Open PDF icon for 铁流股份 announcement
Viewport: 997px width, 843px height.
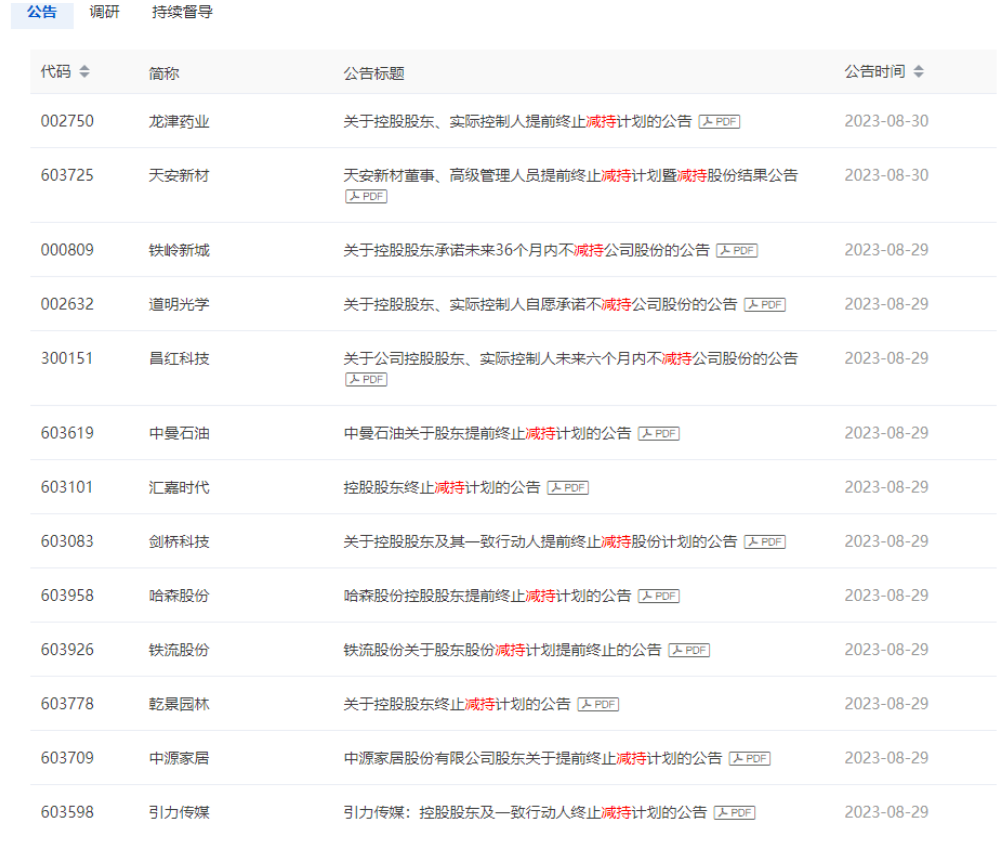[x=689, y=650]
